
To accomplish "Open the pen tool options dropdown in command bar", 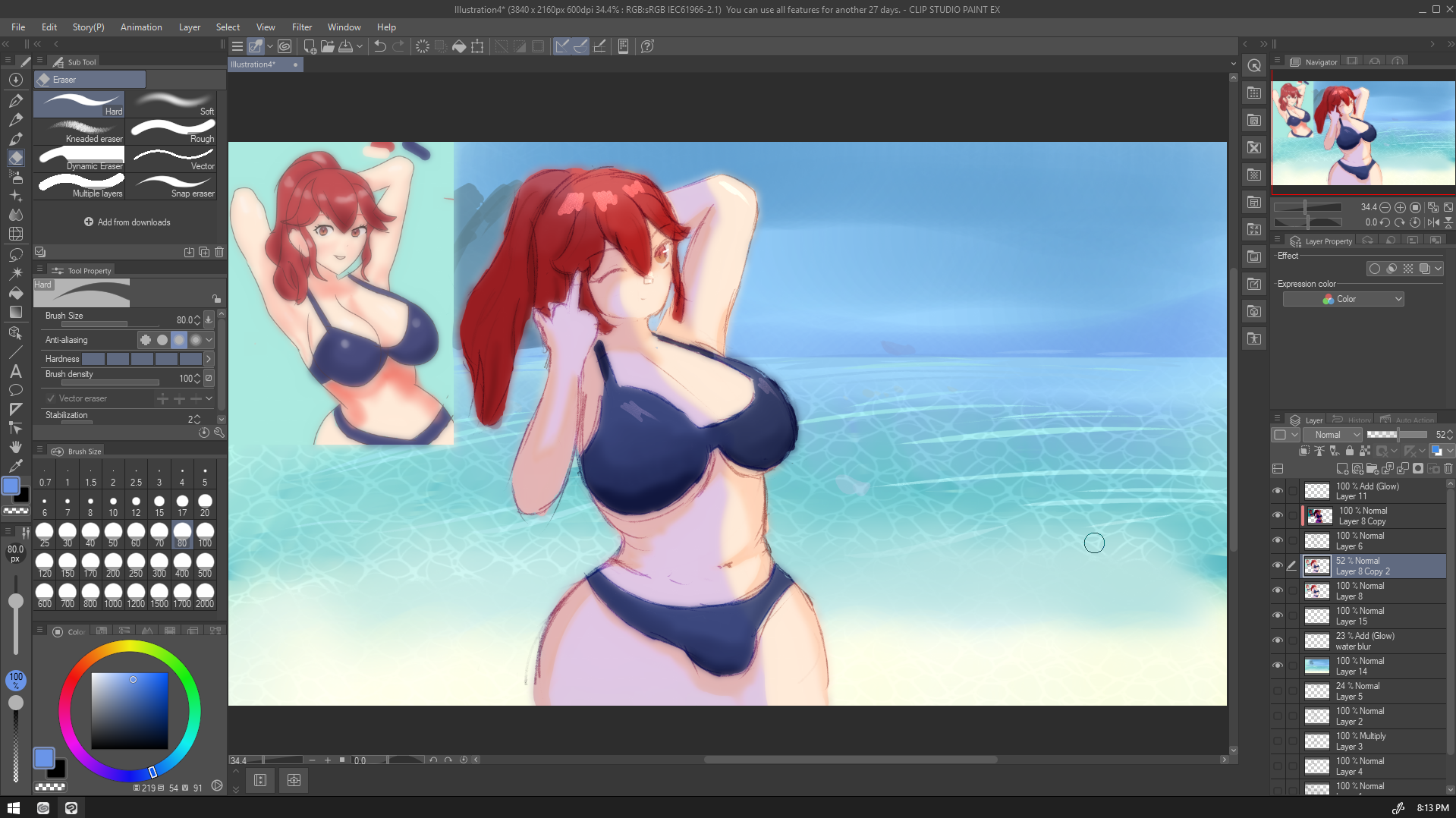I will (270, 46).
